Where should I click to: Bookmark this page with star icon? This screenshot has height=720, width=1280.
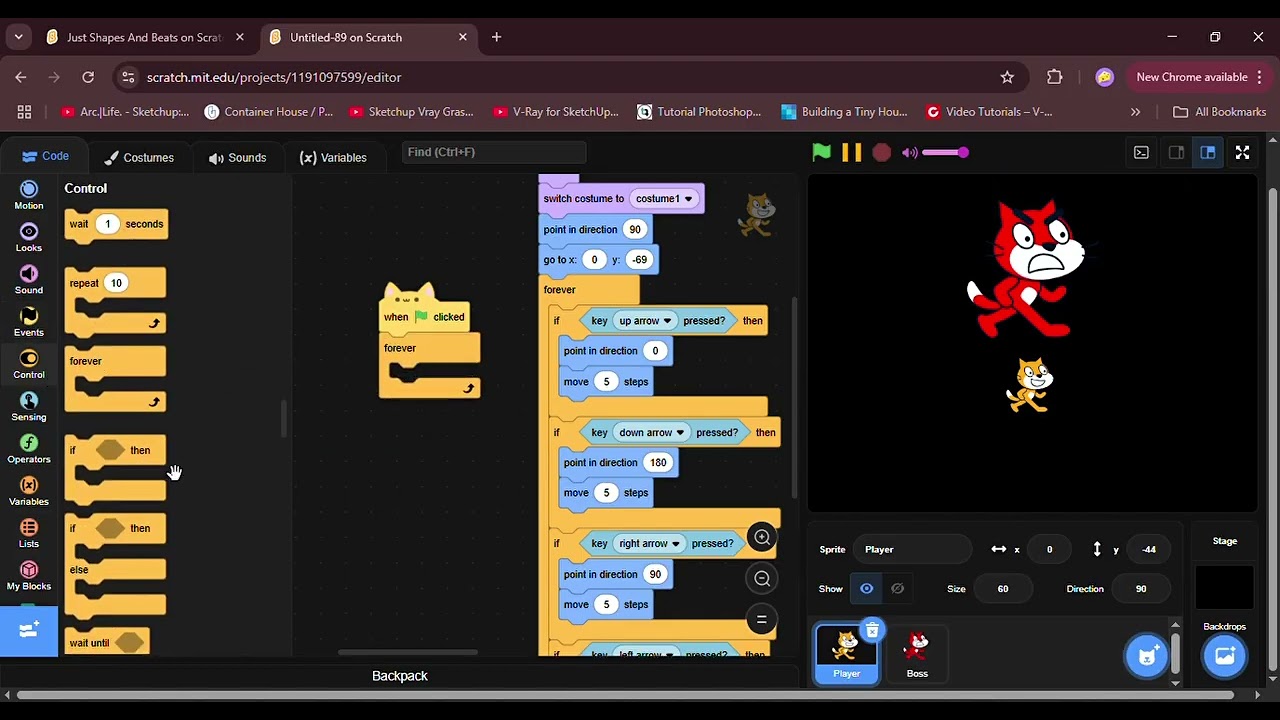pyautogui.click(x=1007, y=77)
